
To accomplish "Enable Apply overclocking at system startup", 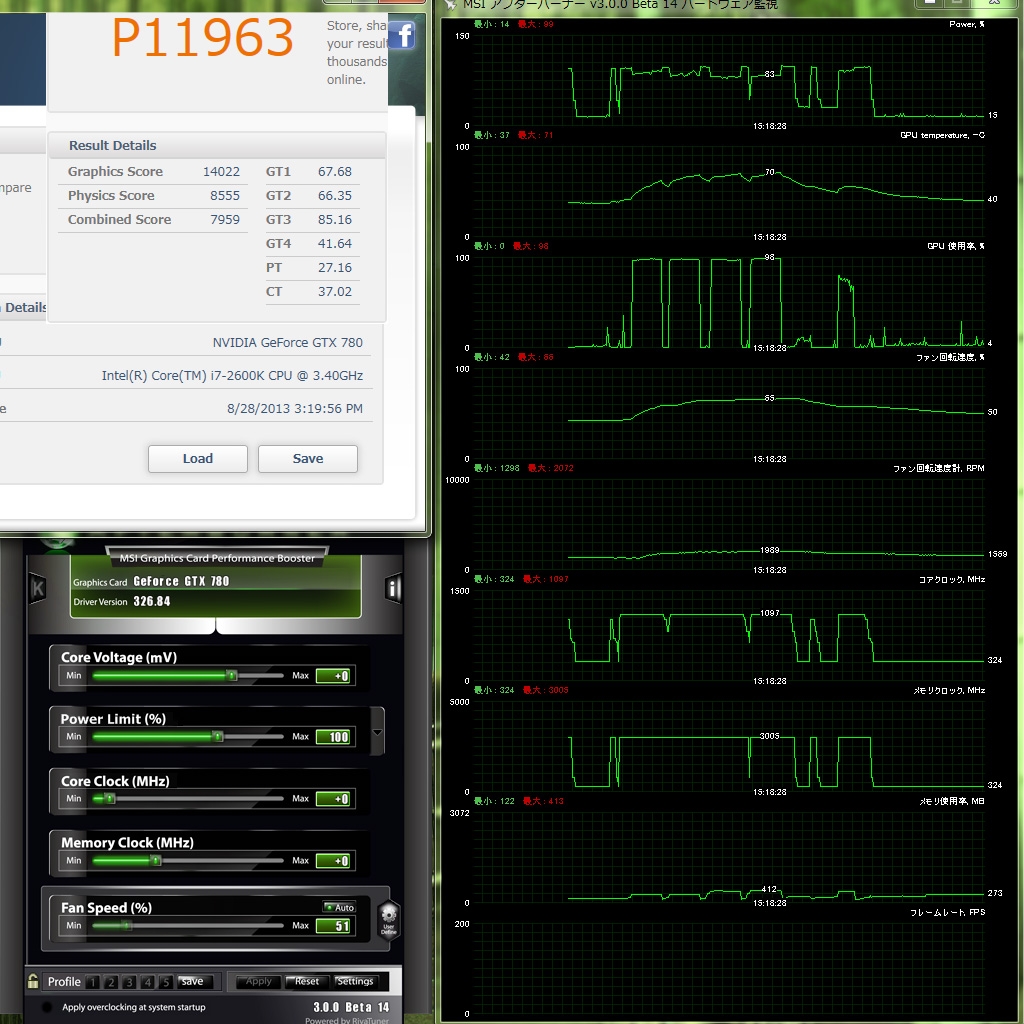I will click(47, 1007).
